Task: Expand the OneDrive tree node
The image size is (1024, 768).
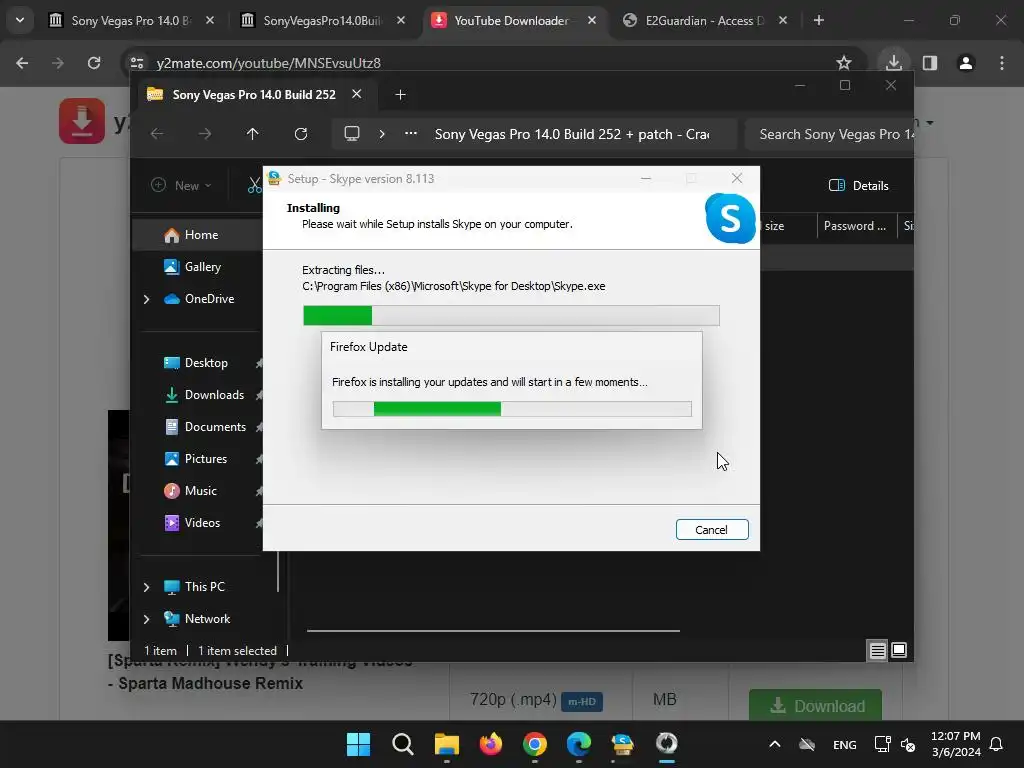Action: (x=146, y=299)
